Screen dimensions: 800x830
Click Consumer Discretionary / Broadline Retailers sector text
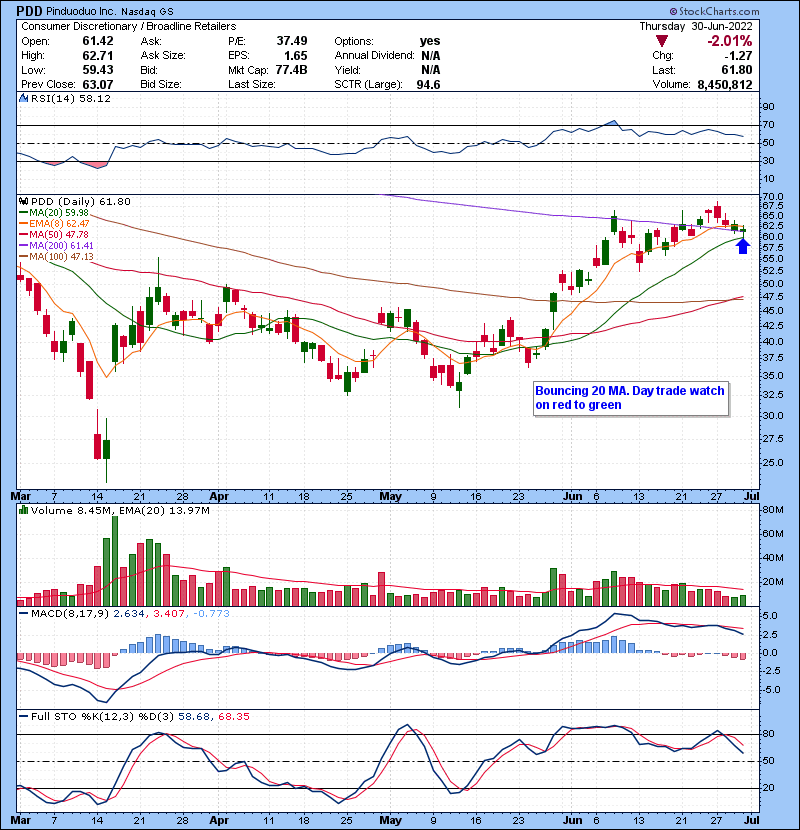pos(129,26)
